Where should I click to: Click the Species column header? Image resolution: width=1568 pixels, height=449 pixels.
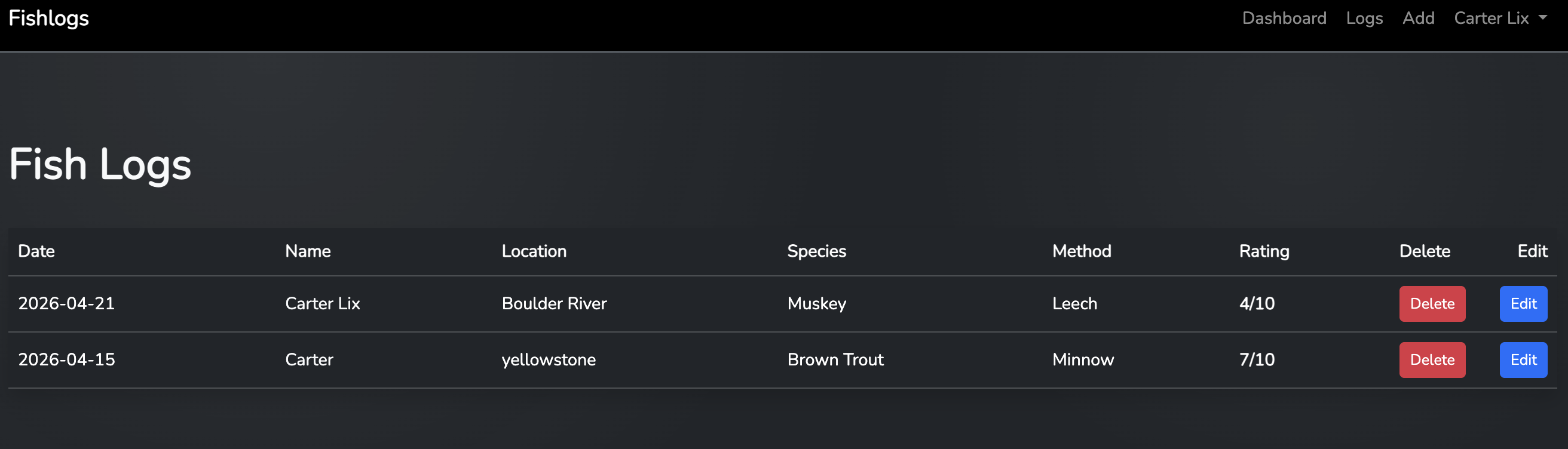pyautogui.click(x=816, y=251)
